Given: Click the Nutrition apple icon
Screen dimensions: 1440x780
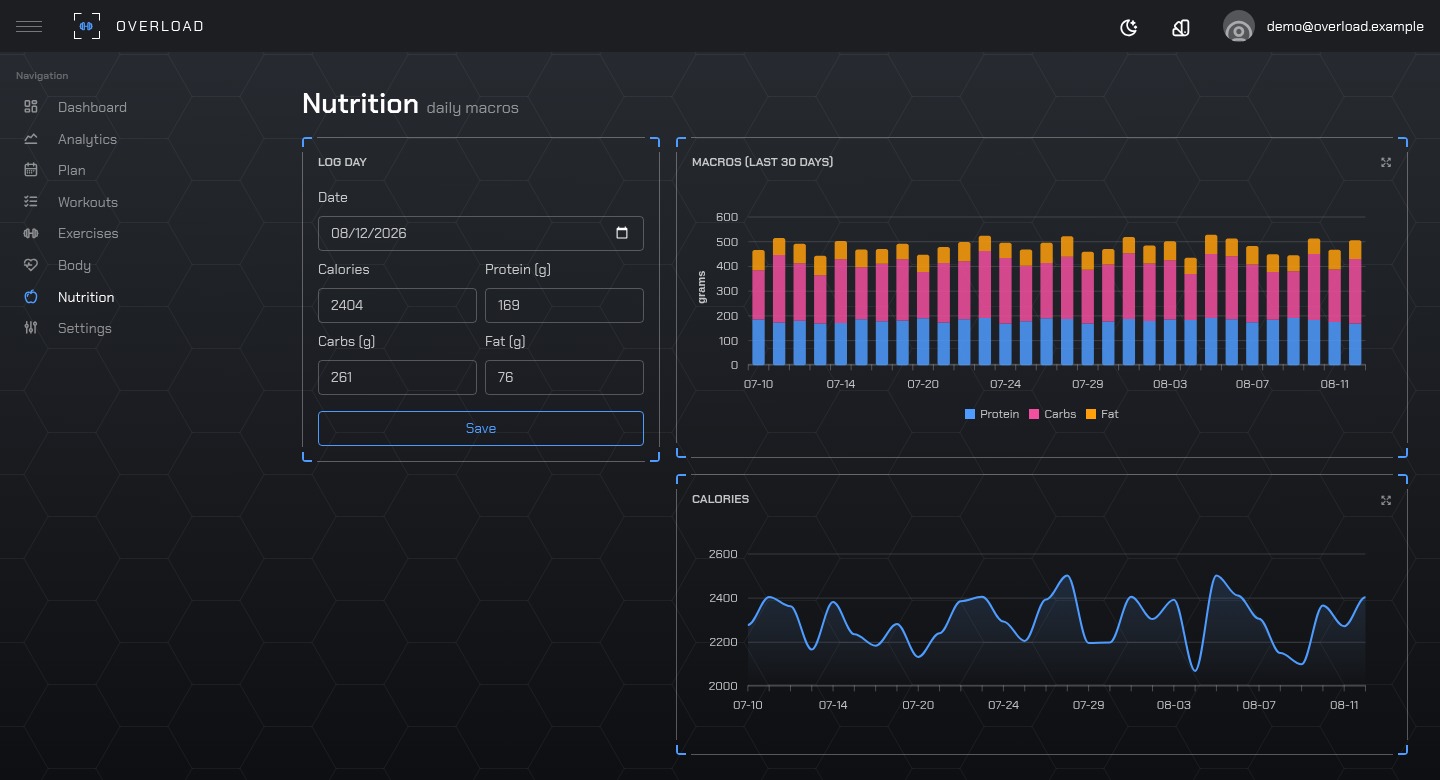Looking at the screenshot, I should [31, 297].
